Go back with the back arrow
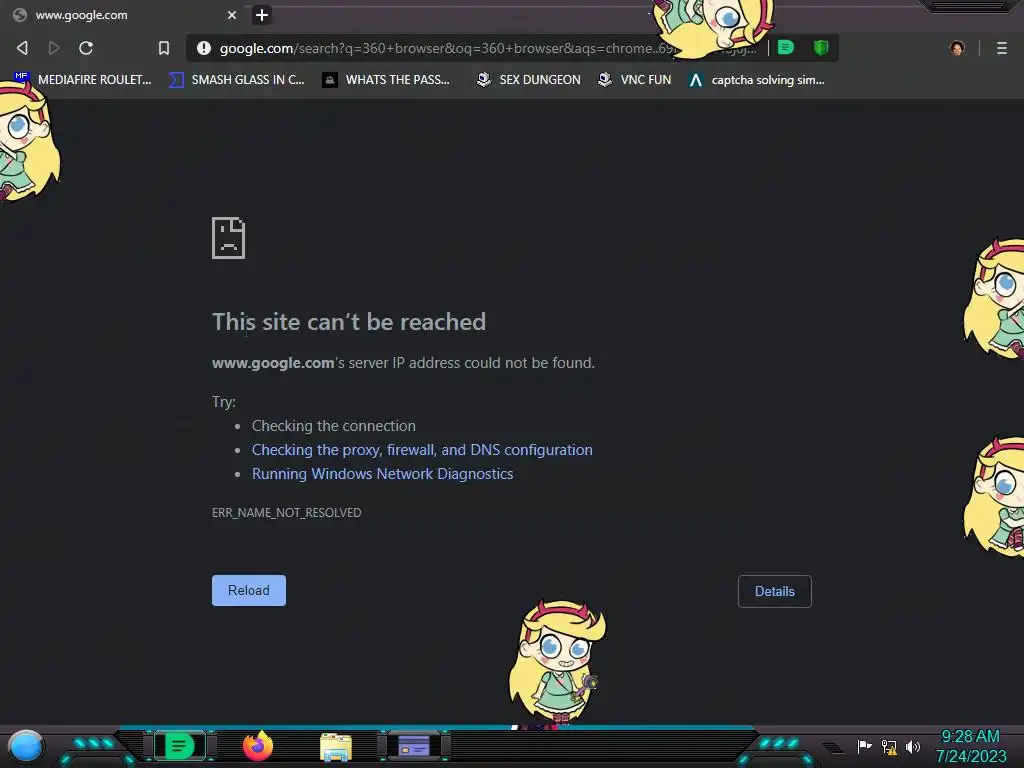 coord(22,48)
